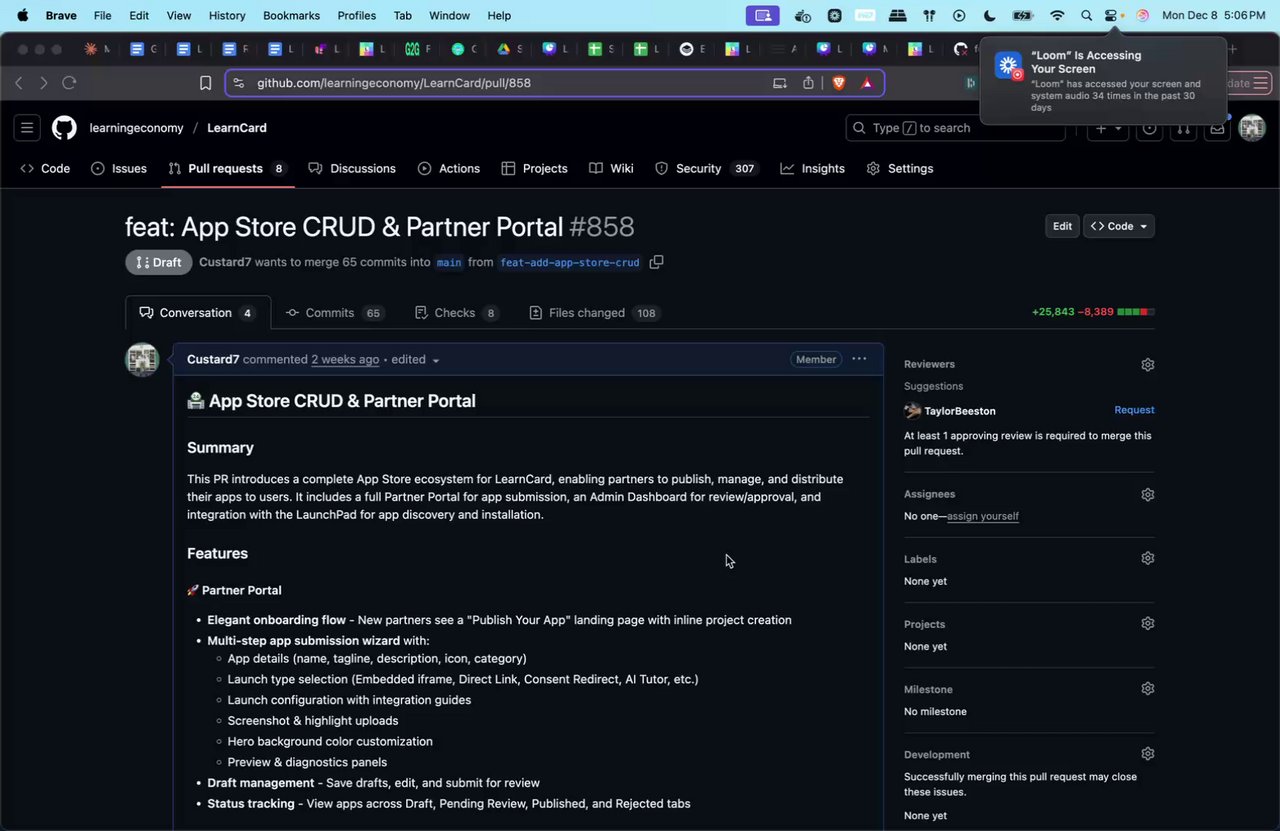
Task: Open the Labels gear settings
Action: (x=1147, y=559)
